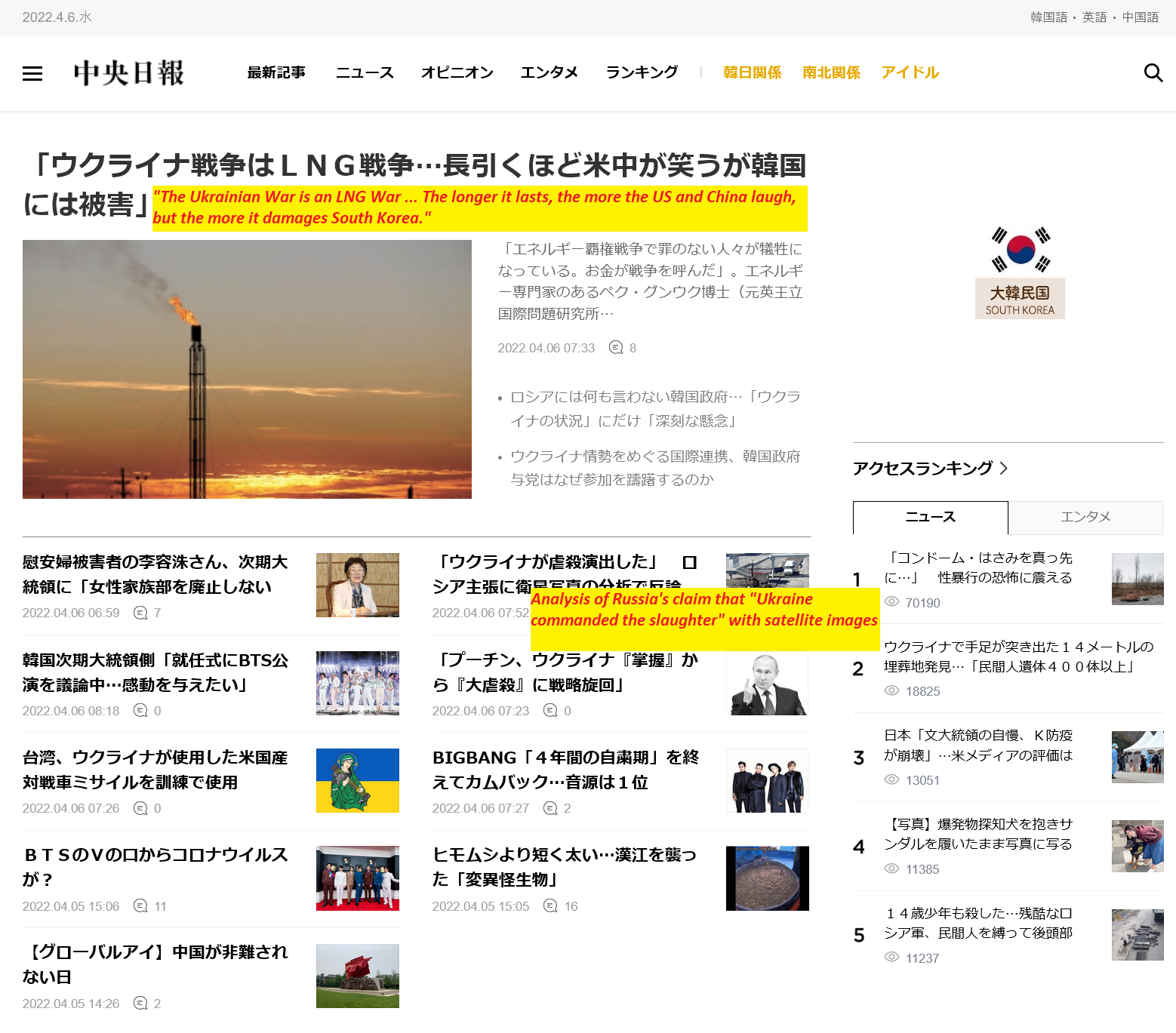Open ランキング in the top navigation

pos(642,72)
